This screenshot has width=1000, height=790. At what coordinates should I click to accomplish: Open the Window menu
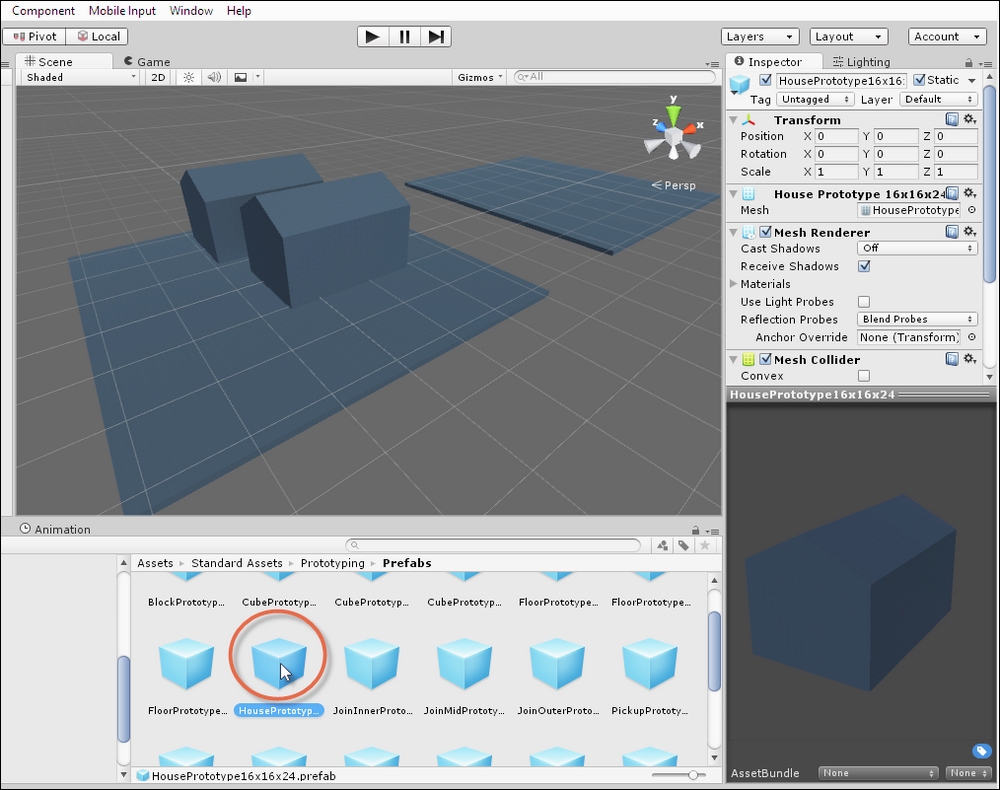(191, 11)
